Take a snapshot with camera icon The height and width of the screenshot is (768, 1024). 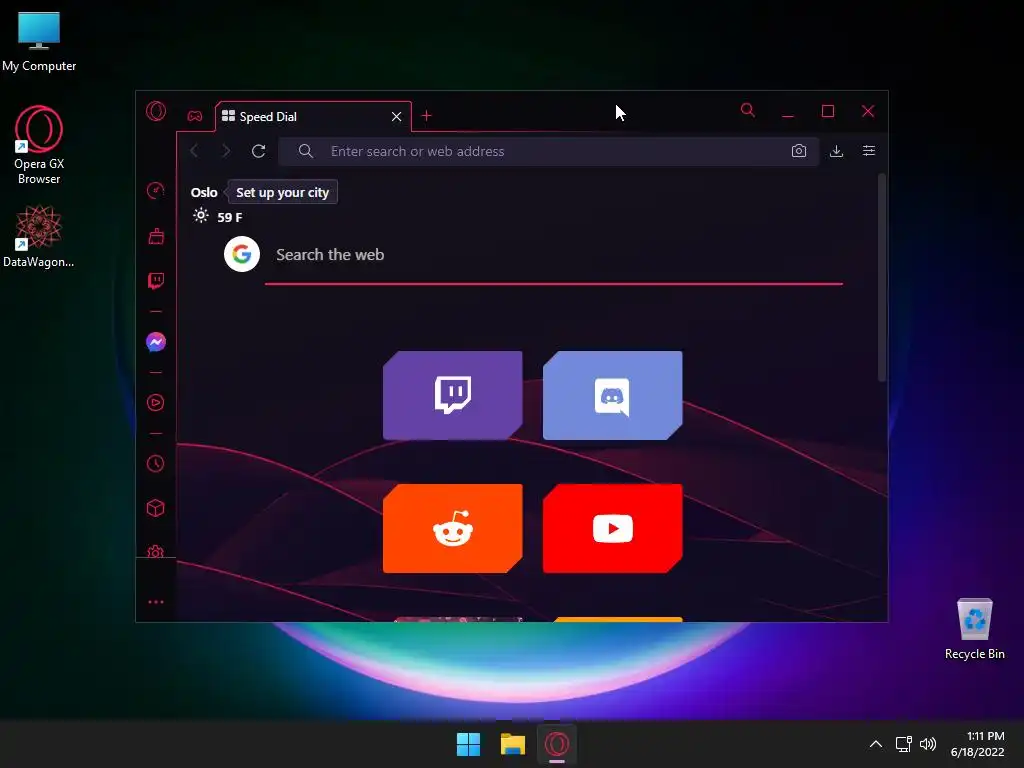(799, 151)
